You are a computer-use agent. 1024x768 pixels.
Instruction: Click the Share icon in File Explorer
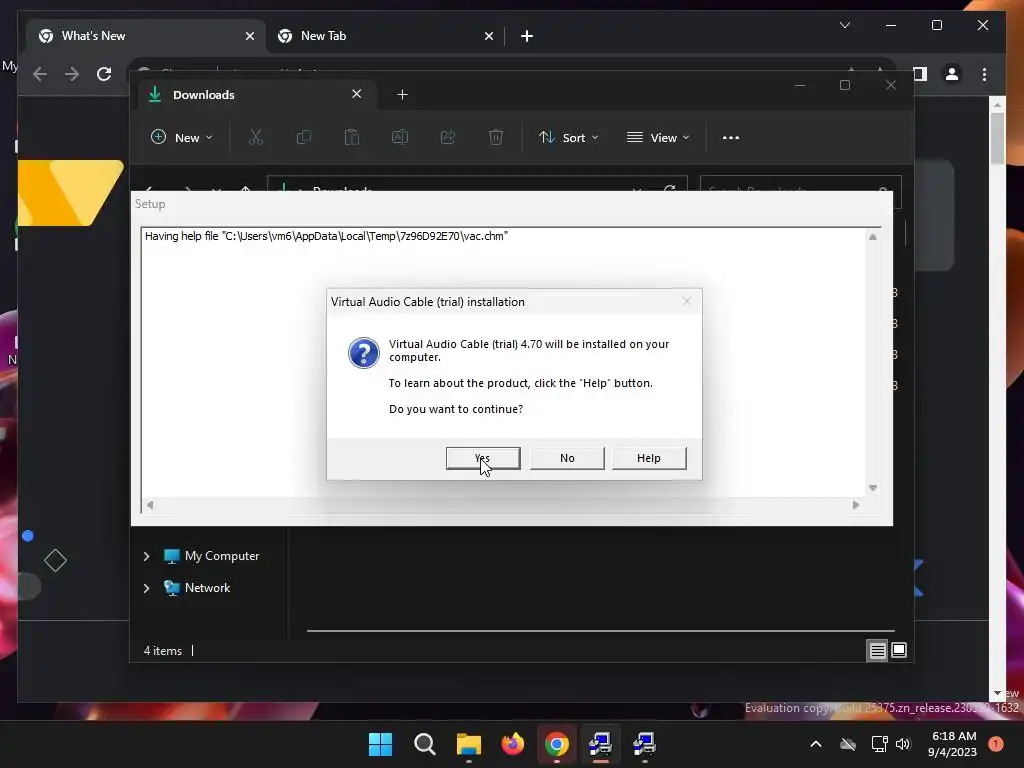tap(448, 137)
